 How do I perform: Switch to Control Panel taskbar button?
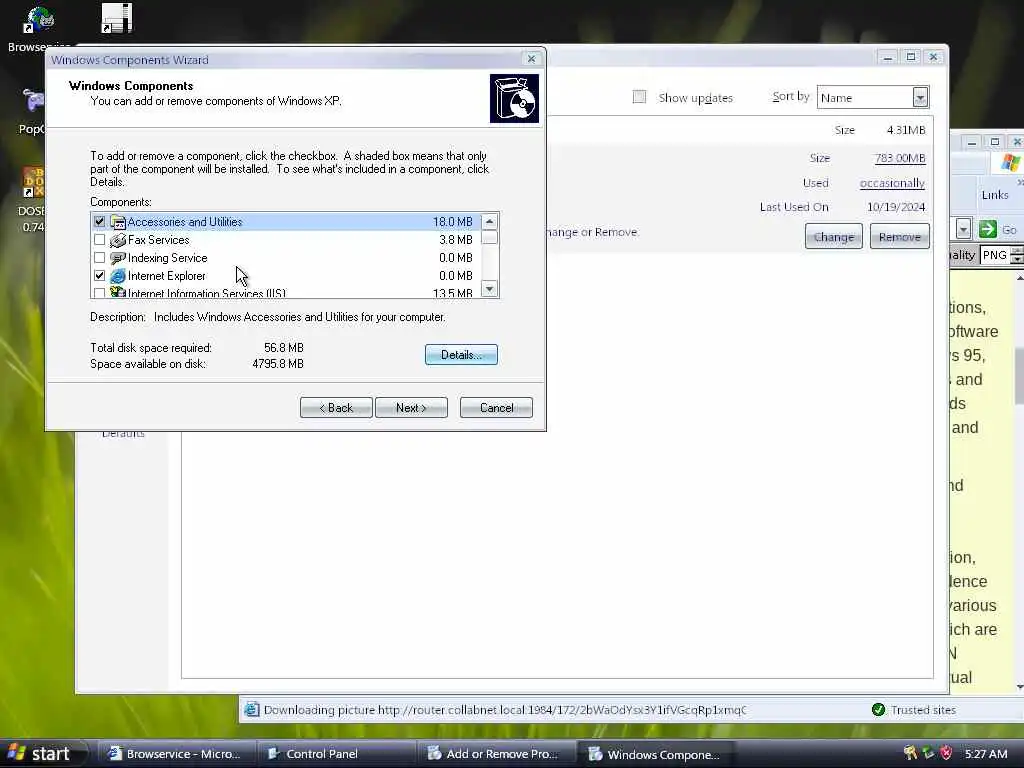(x=336, y=754)
